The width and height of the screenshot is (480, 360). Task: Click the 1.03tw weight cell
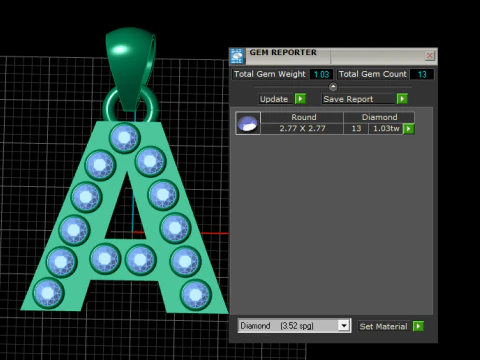coord(386,129)
